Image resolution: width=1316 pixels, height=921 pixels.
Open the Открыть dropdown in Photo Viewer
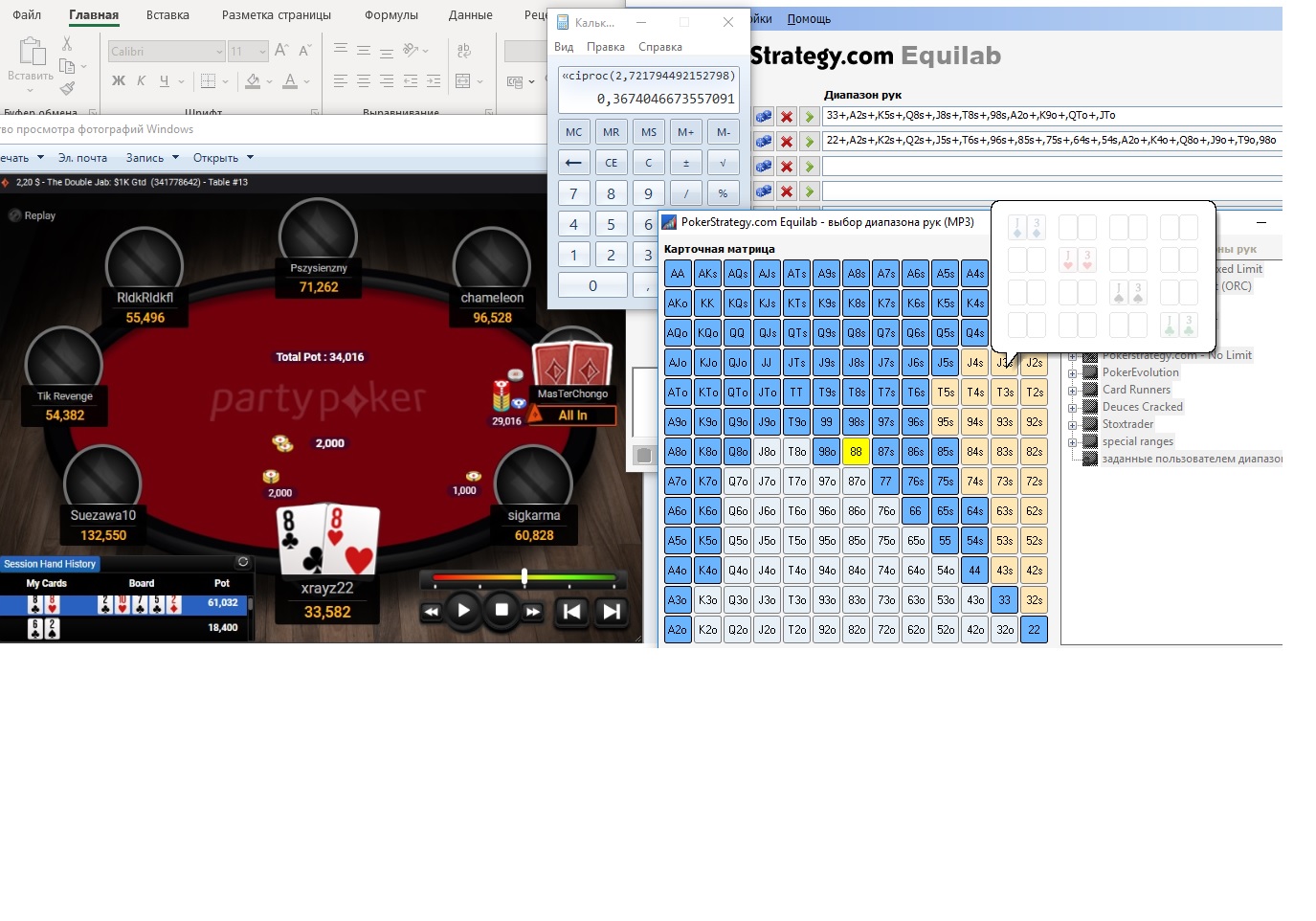223,158
